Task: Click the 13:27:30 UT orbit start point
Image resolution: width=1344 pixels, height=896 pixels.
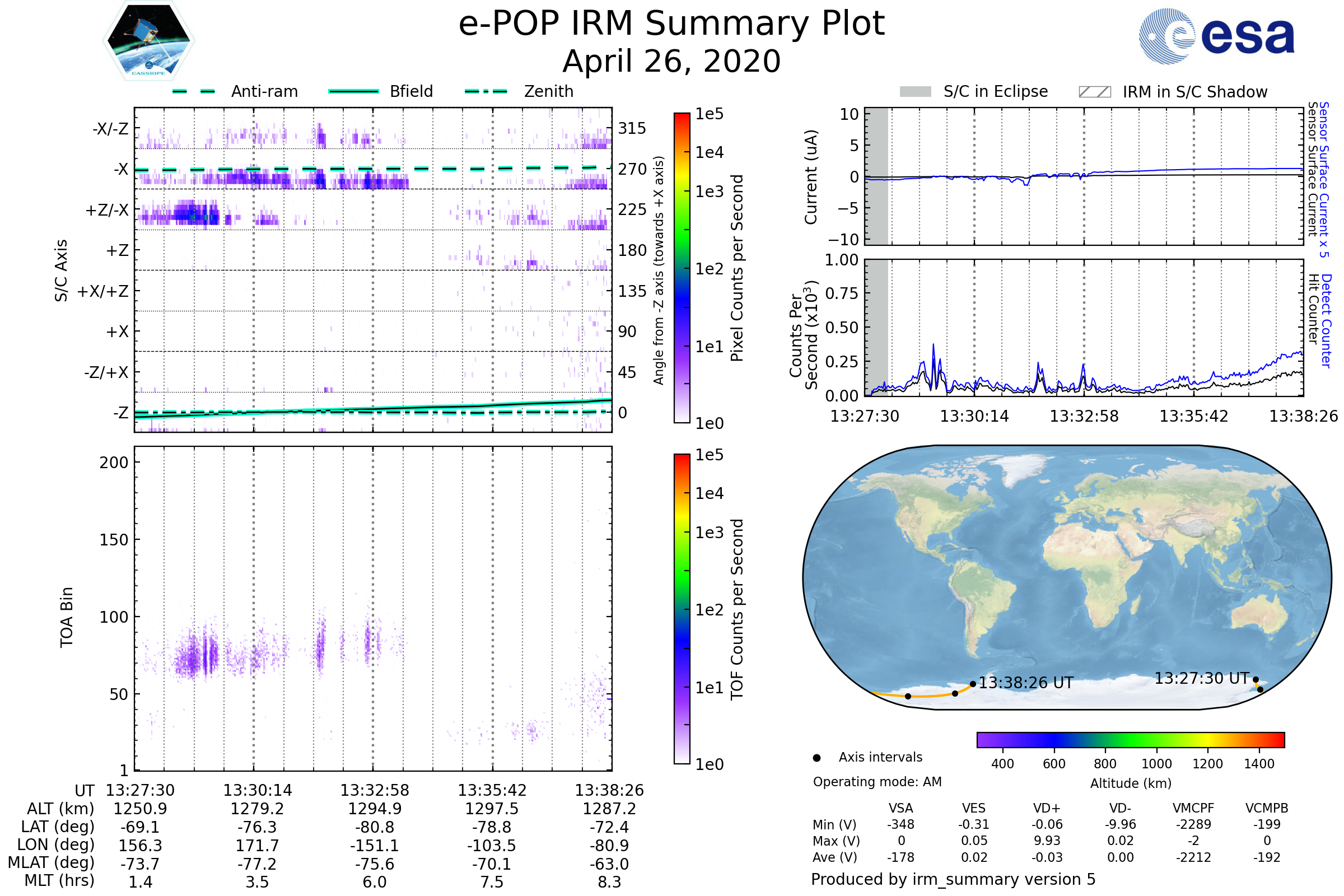Action: (x=1256, y=679)
